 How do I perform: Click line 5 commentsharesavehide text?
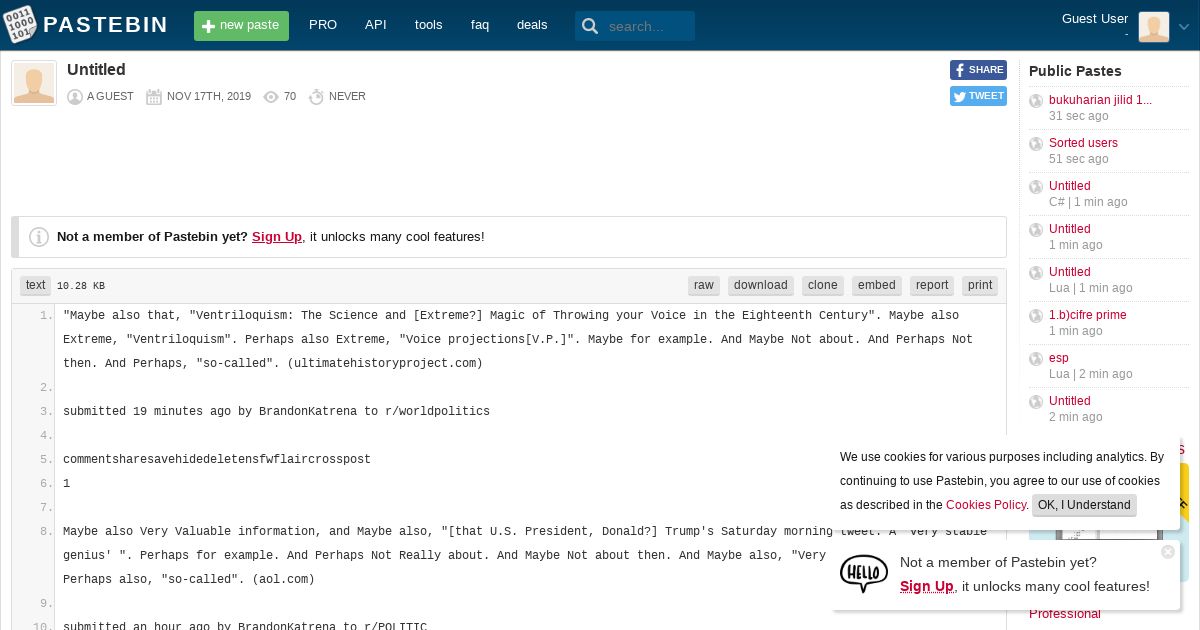217,459
